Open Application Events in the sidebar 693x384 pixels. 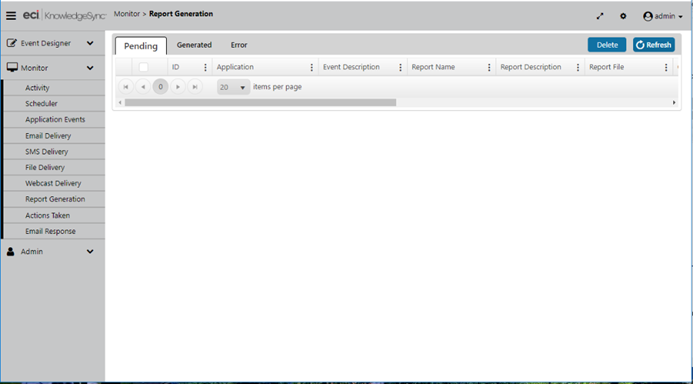[x=54, y=119]
